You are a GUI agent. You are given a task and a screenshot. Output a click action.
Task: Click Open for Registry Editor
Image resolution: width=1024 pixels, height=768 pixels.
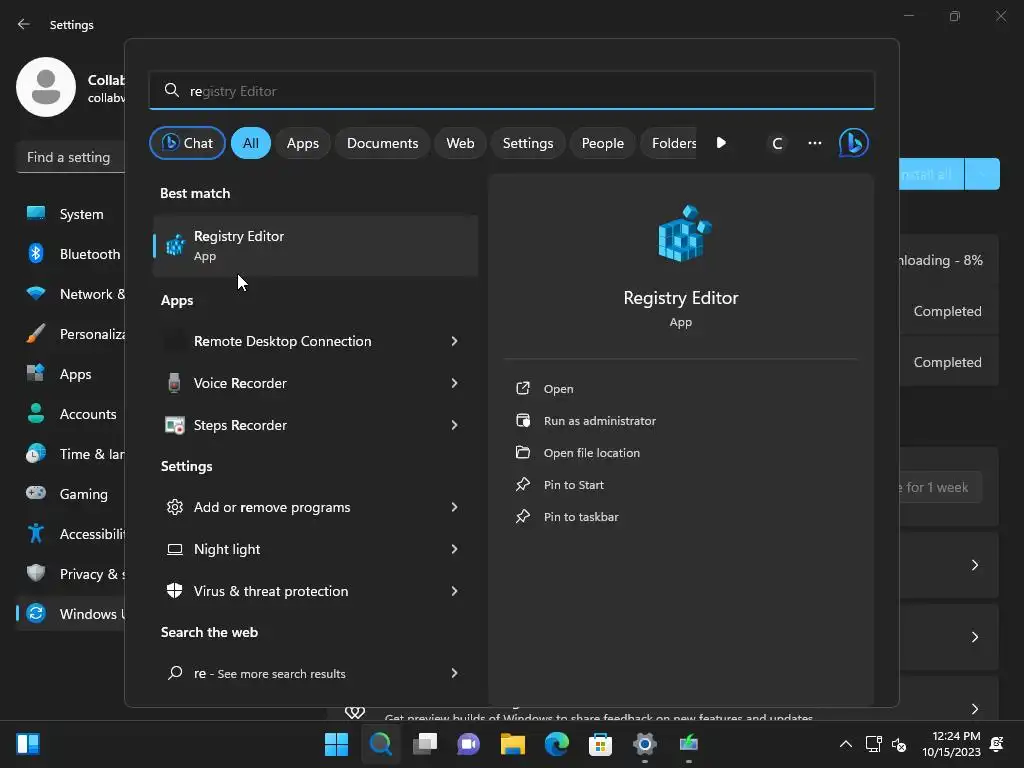(x=558, y=389)
